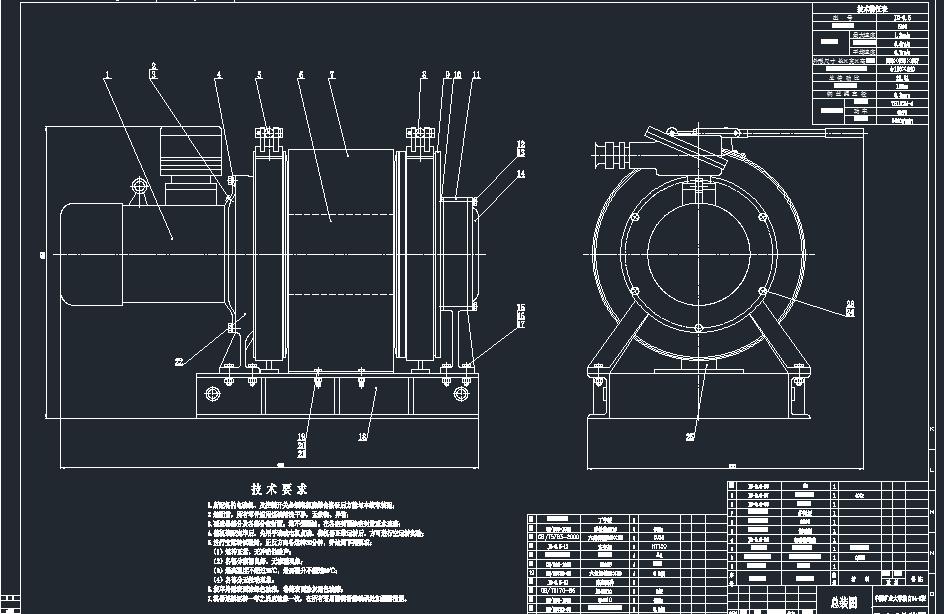Select part callout number 9
This screenshot has width=944, height=614.
447,75
